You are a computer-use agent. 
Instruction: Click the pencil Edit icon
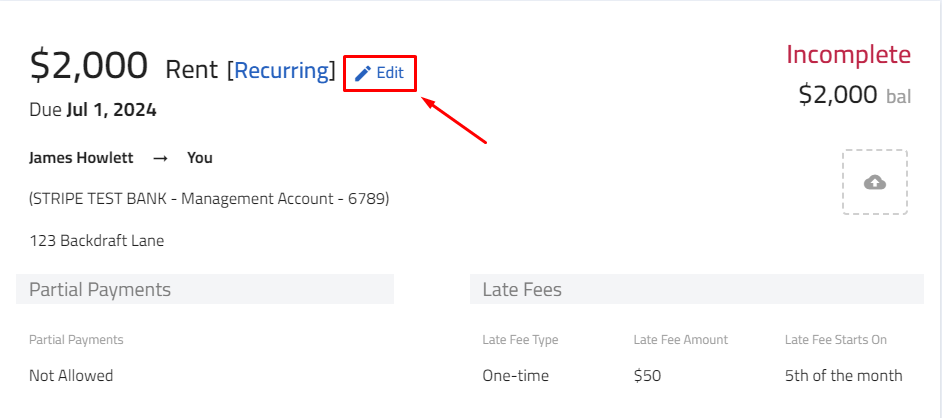(363, 73)
